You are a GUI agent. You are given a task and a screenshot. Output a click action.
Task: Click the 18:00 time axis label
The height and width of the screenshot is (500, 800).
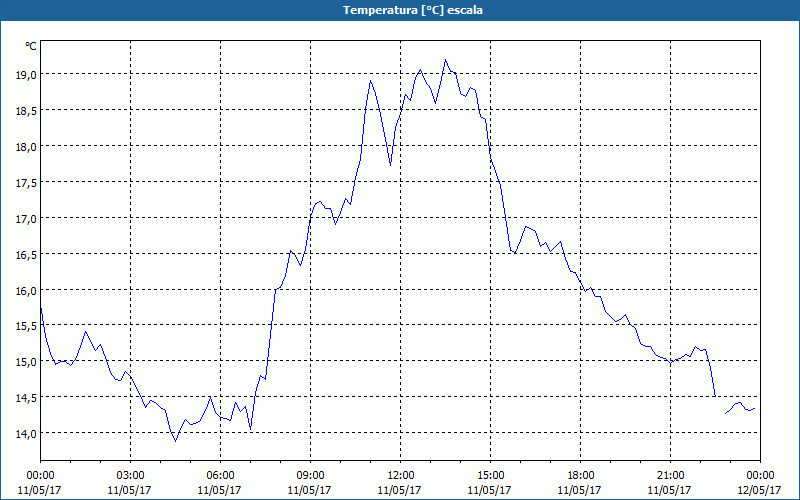coord(580,476)
